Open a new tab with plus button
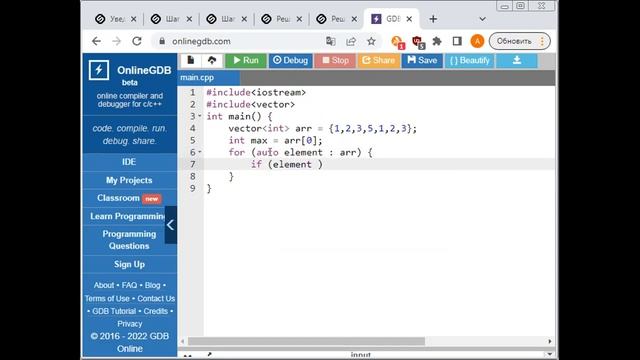Screen dimensions: 640x360 pos(433,19)
